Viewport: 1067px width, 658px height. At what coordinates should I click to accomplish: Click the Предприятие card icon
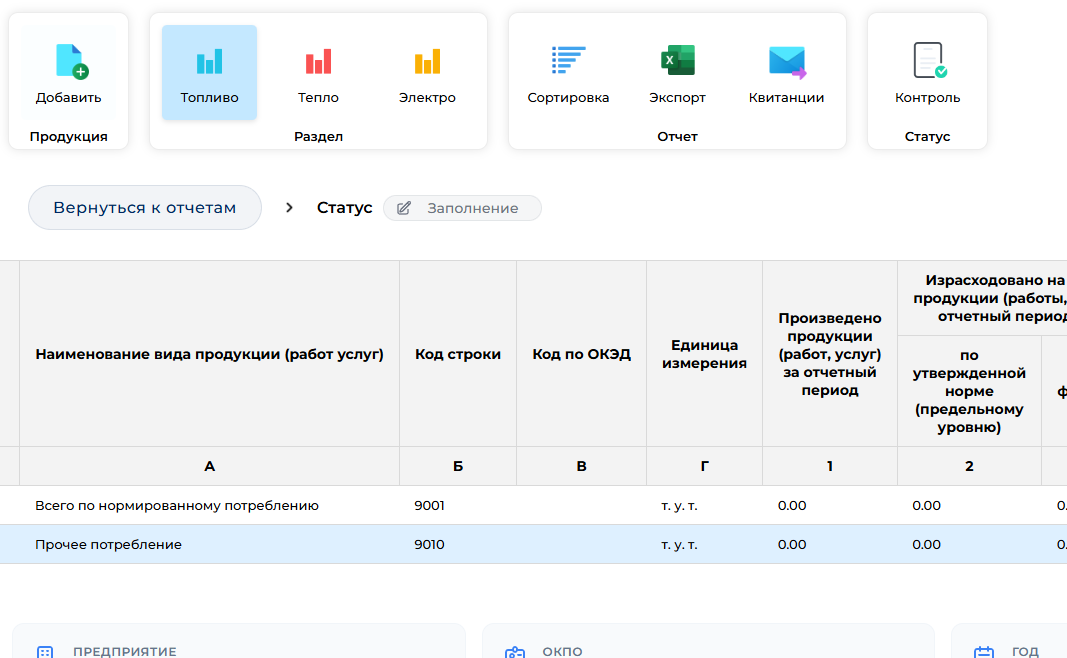45,652
